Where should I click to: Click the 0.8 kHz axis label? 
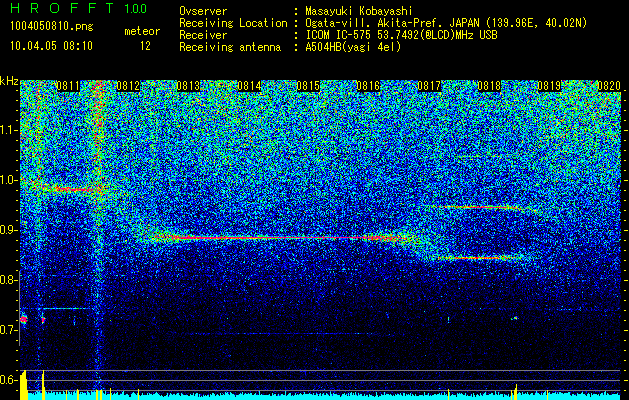tap(9, 280)
